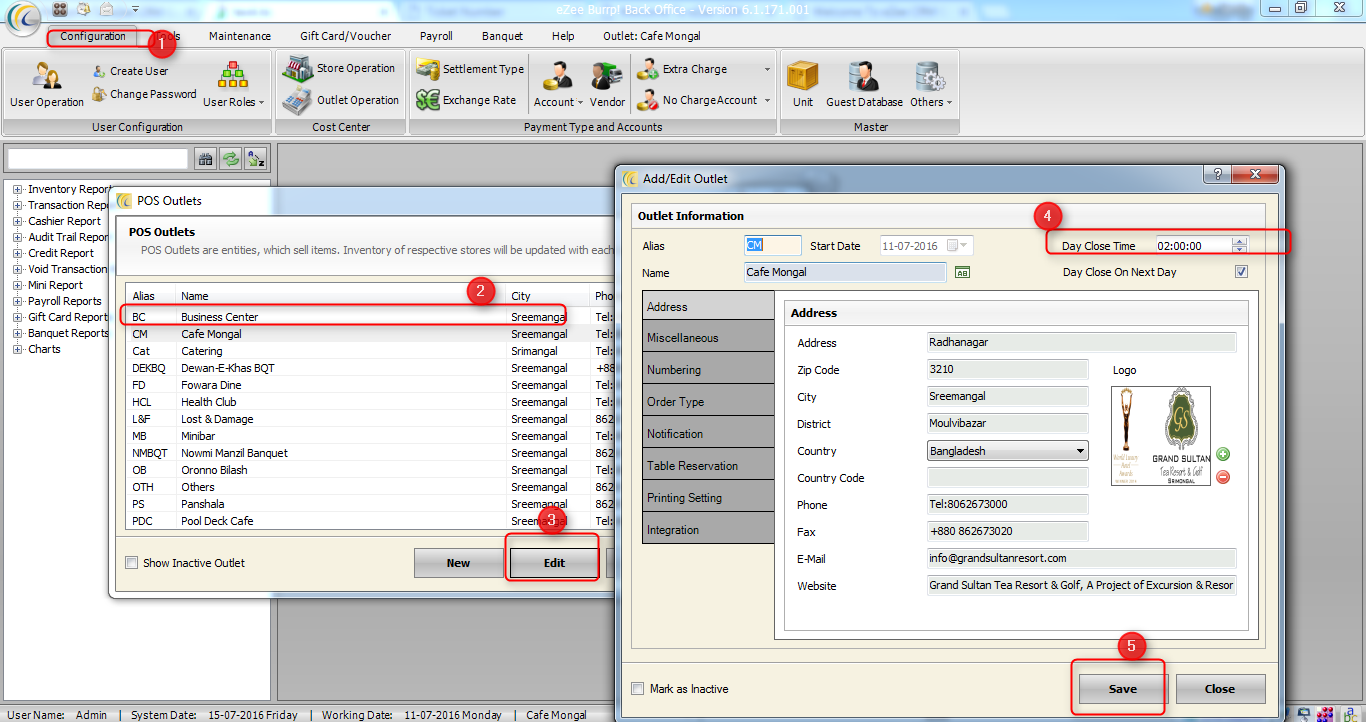
Task: Click the help question mark in Add/Edit Outlet
Action: point(1216,174)
